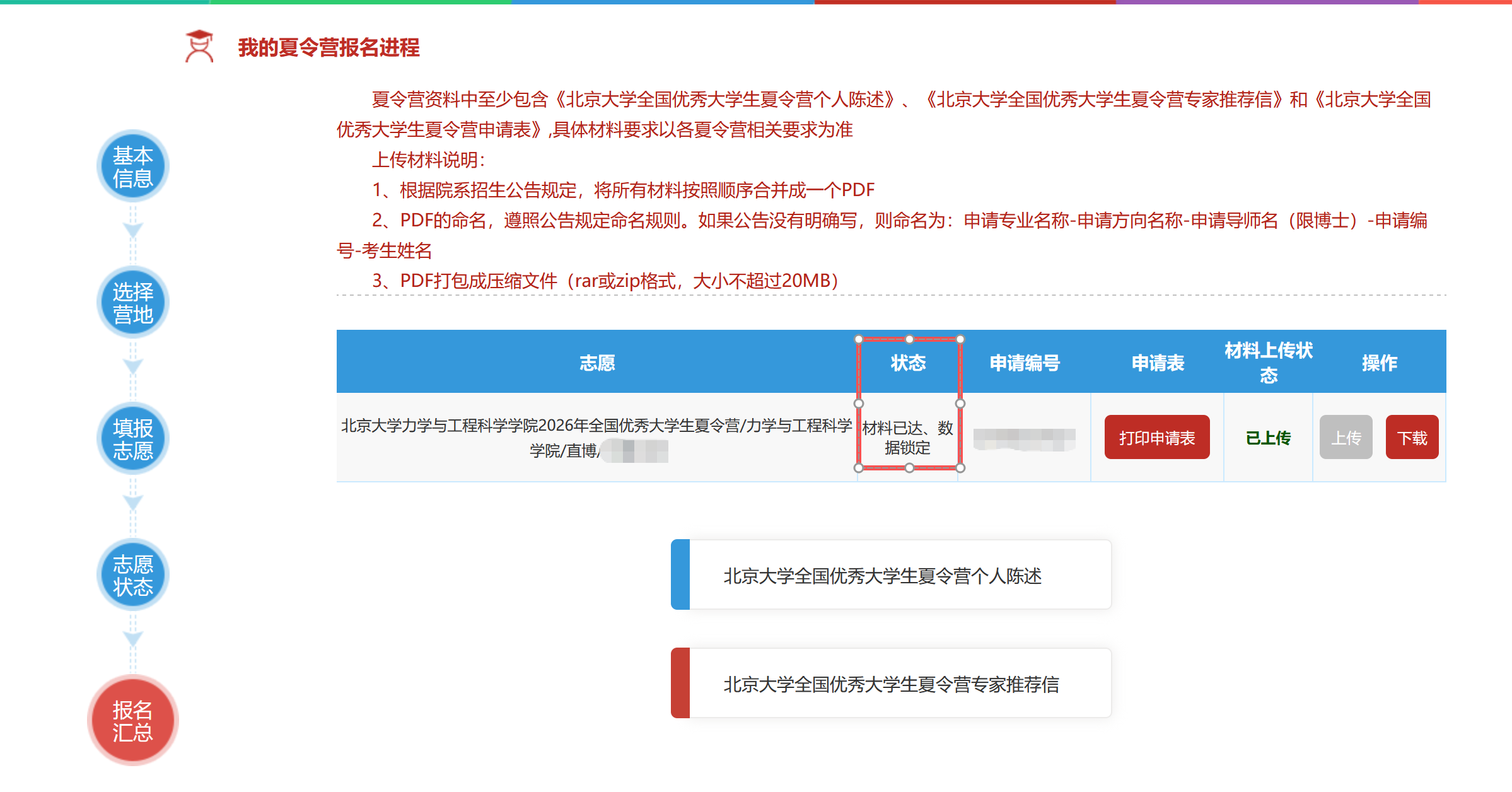Click the grey 上传 button

(1346, 437)
